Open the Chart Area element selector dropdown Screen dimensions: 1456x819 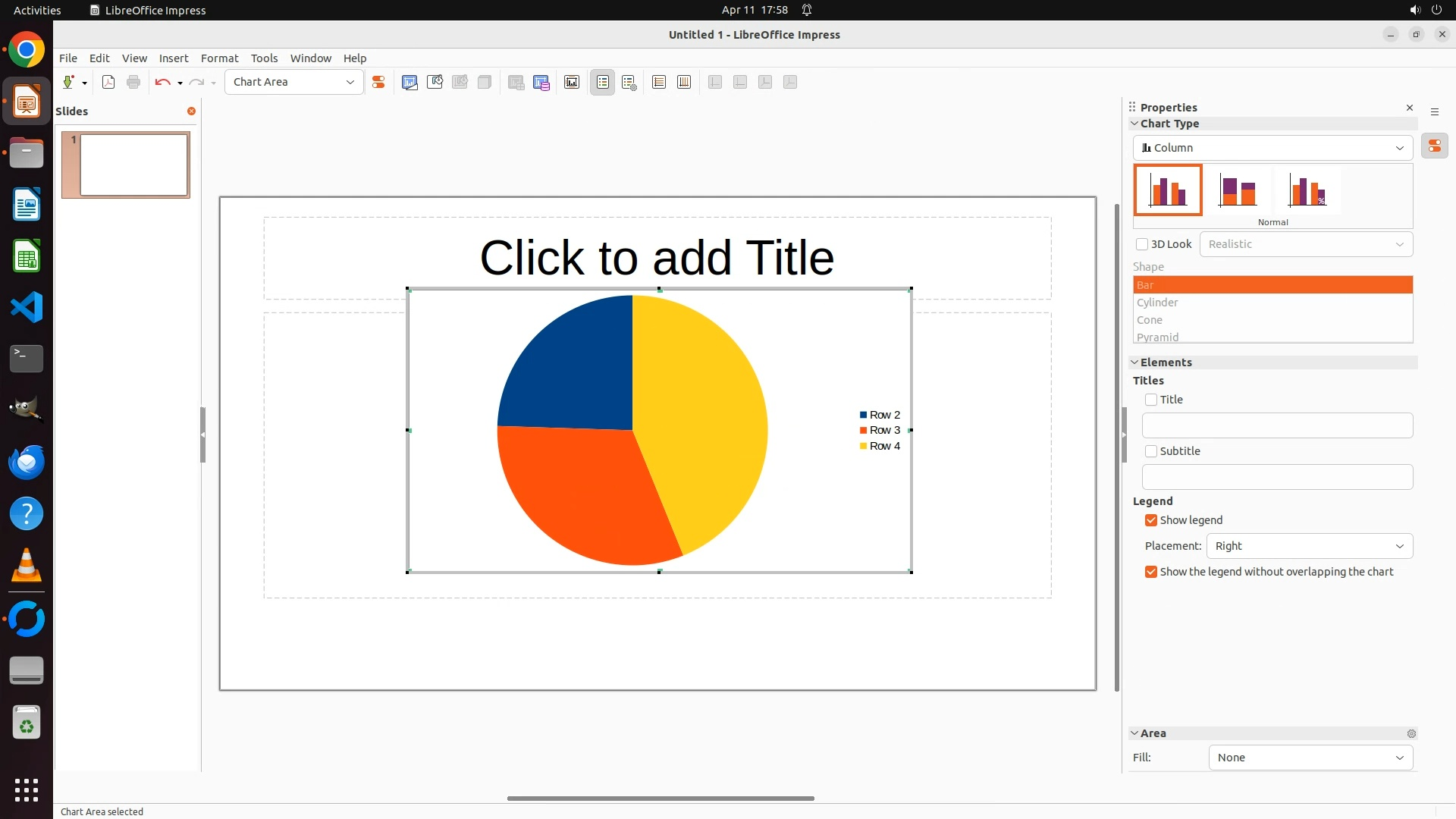point(293,82)
